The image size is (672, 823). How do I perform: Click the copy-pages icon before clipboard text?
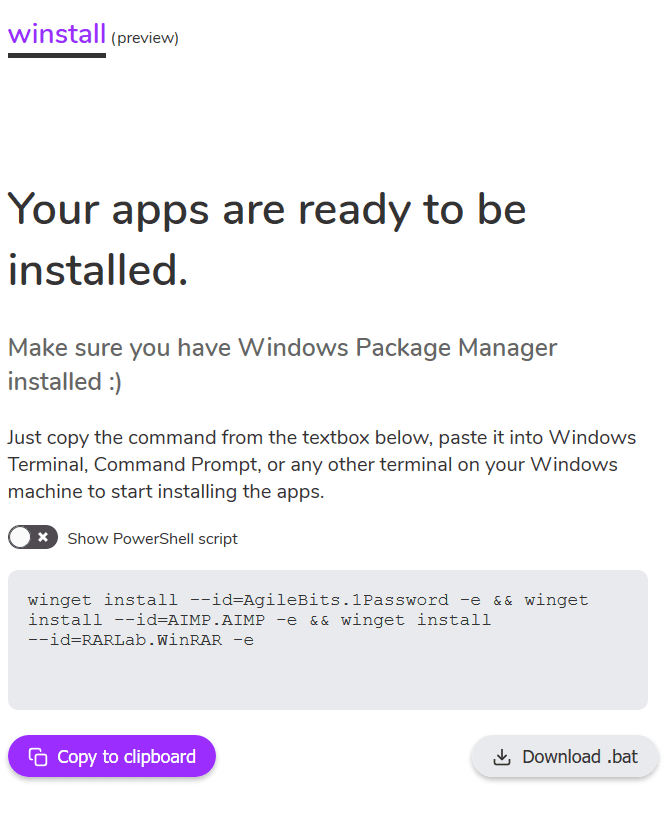tap(38, 756)
